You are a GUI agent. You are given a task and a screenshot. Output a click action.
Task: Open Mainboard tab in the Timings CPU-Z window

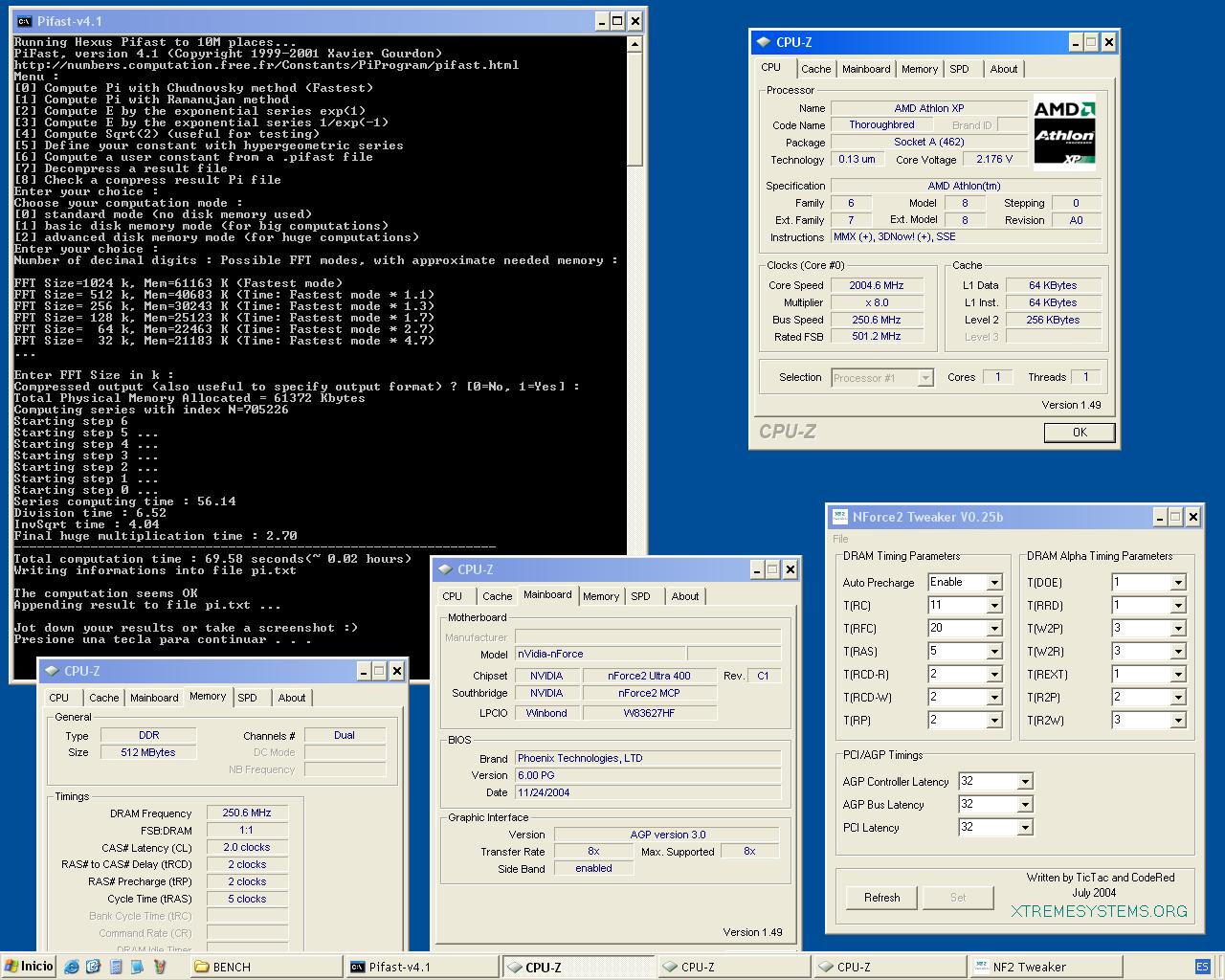point(154,698)
